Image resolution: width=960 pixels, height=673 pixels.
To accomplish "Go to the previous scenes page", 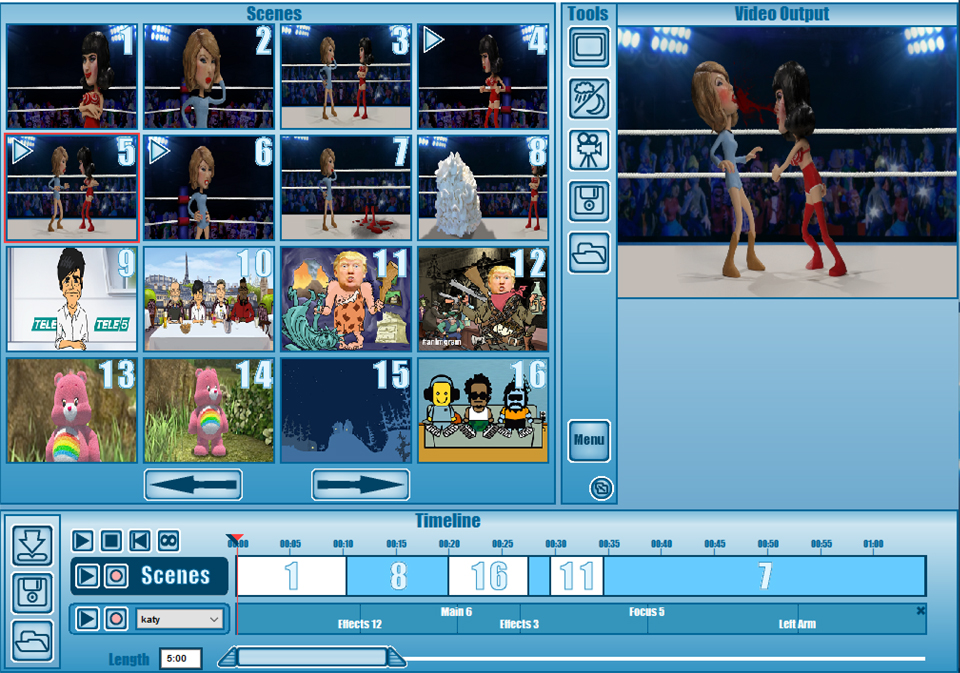I will tap(193, 484).
